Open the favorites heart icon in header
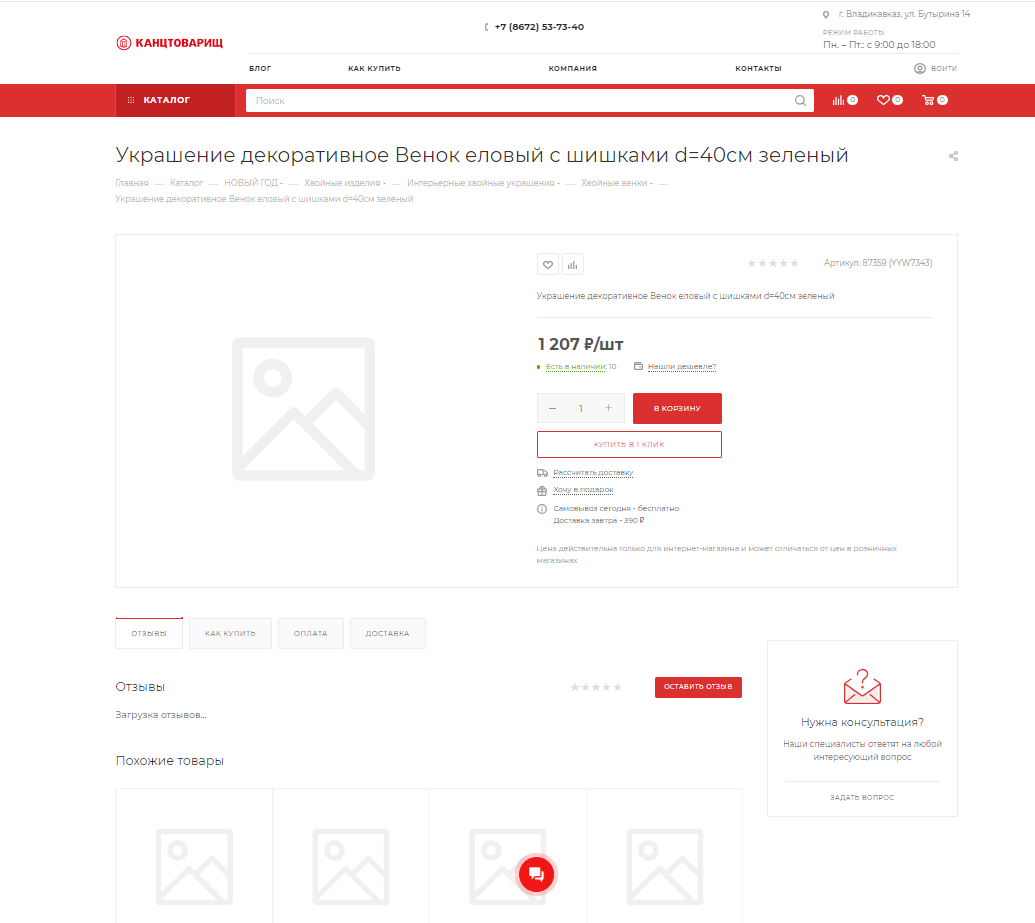Image resolution: width=1035 pixels, height=923 pixels. [884, 100]
